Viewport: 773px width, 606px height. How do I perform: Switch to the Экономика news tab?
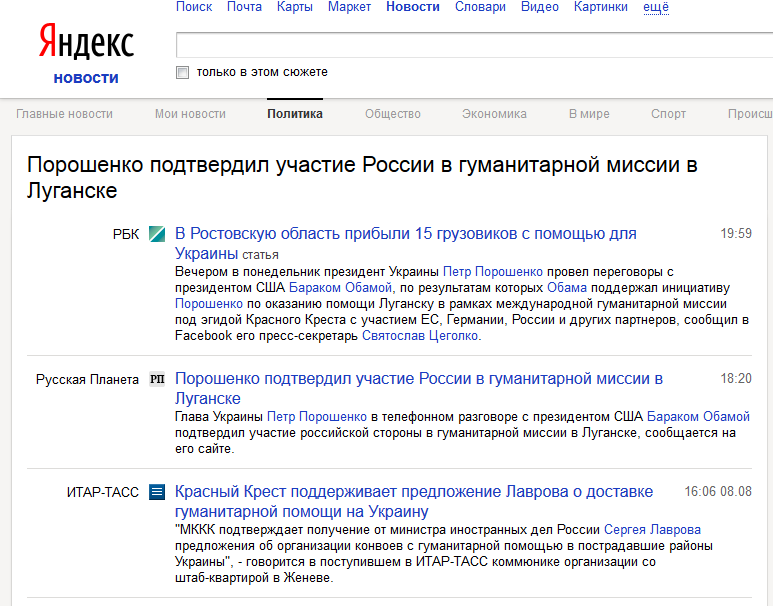pos(494,114)
